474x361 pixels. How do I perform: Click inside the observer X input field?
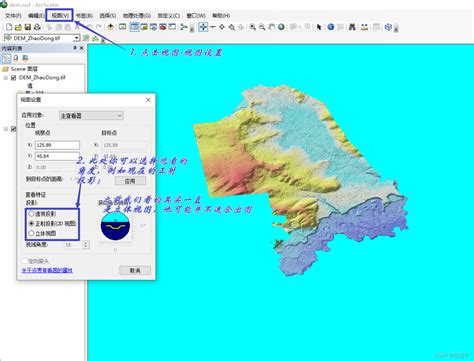point(57,145)
